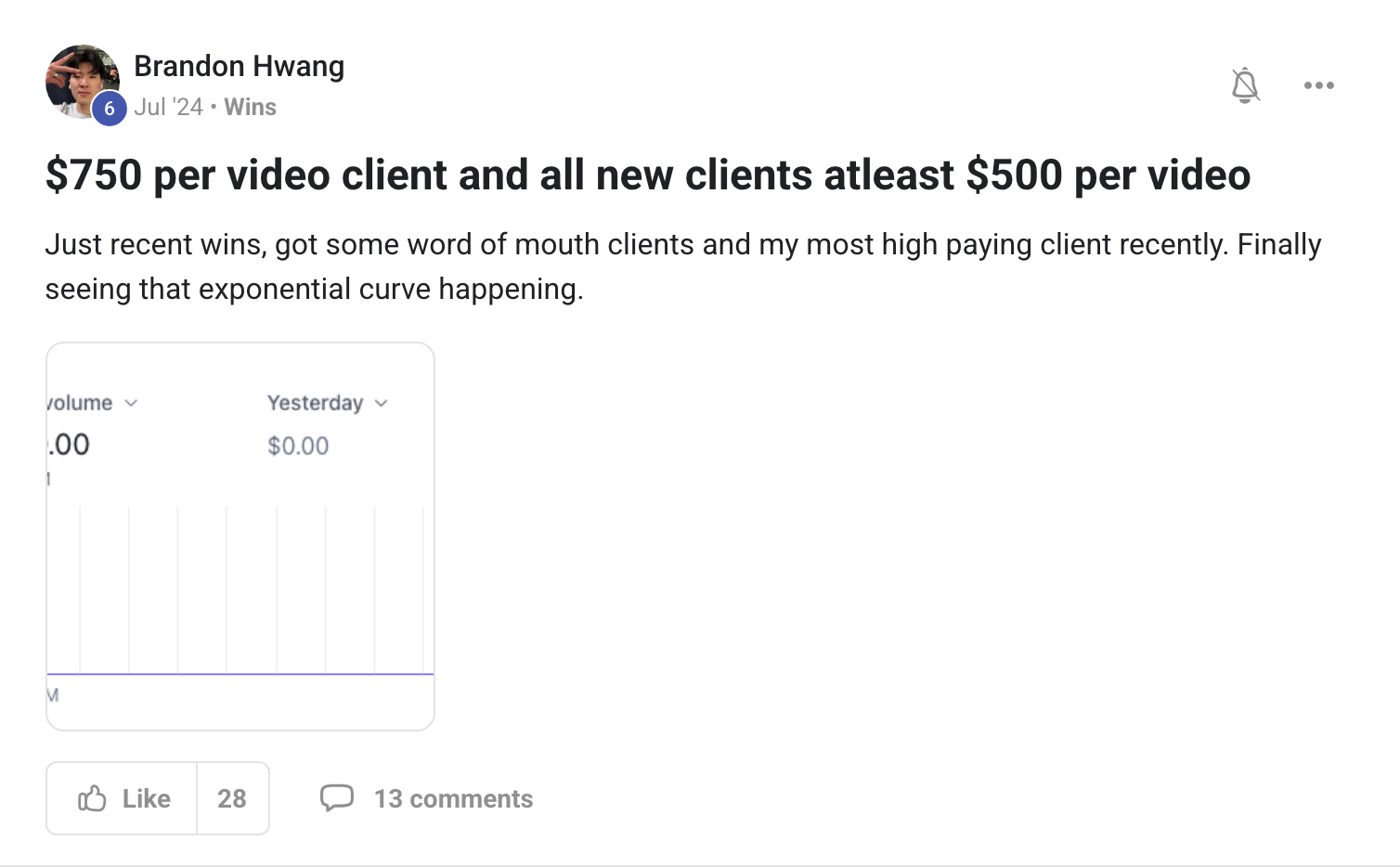Open the 13 comments link
This screenshot has width=1400, height=867.
(453, 798)
